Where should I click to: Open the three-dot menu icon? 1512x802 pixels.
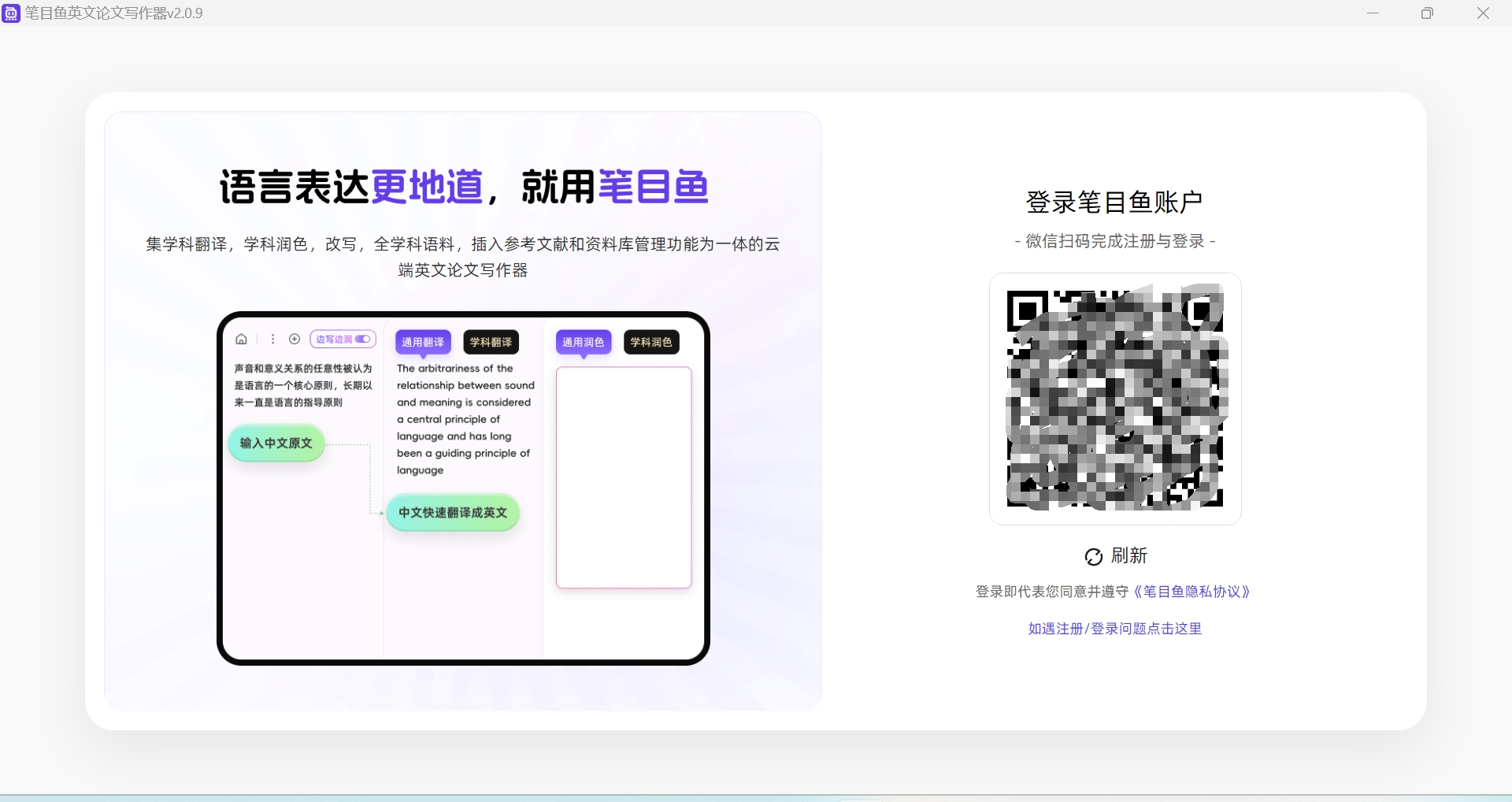click(x=272, y=339)
